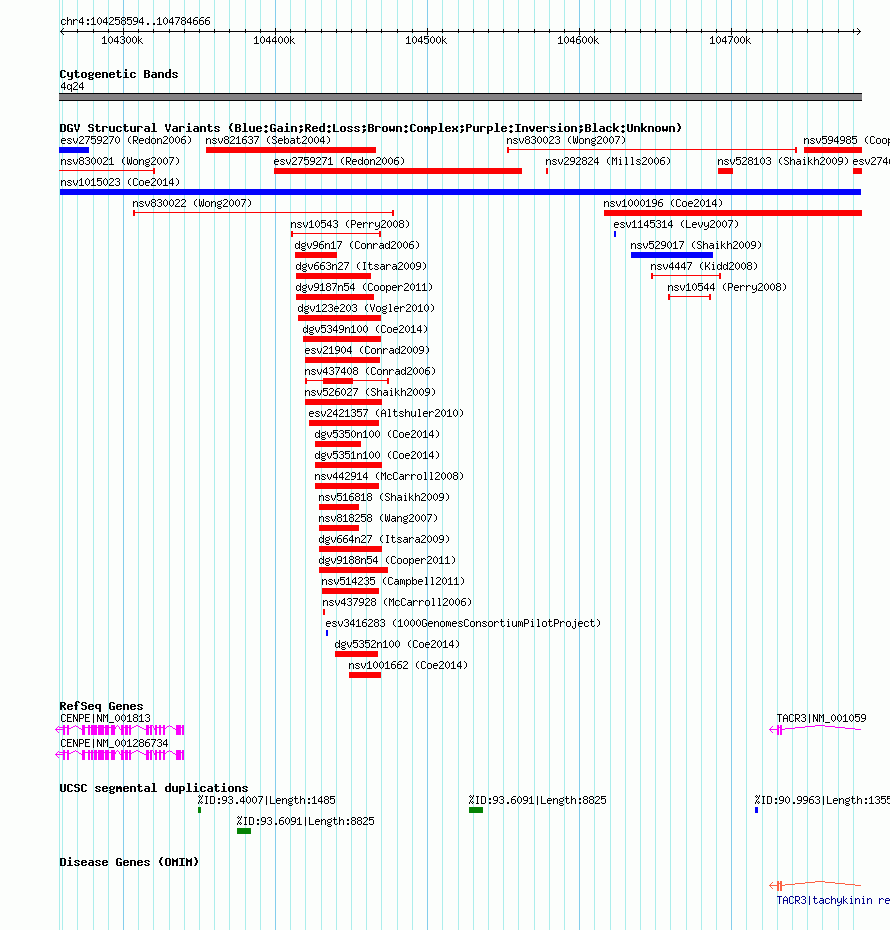Click nsv10544 (Perry2008) variant label
The height and width of the screenshot is (930, 890).
pos(727,288)
